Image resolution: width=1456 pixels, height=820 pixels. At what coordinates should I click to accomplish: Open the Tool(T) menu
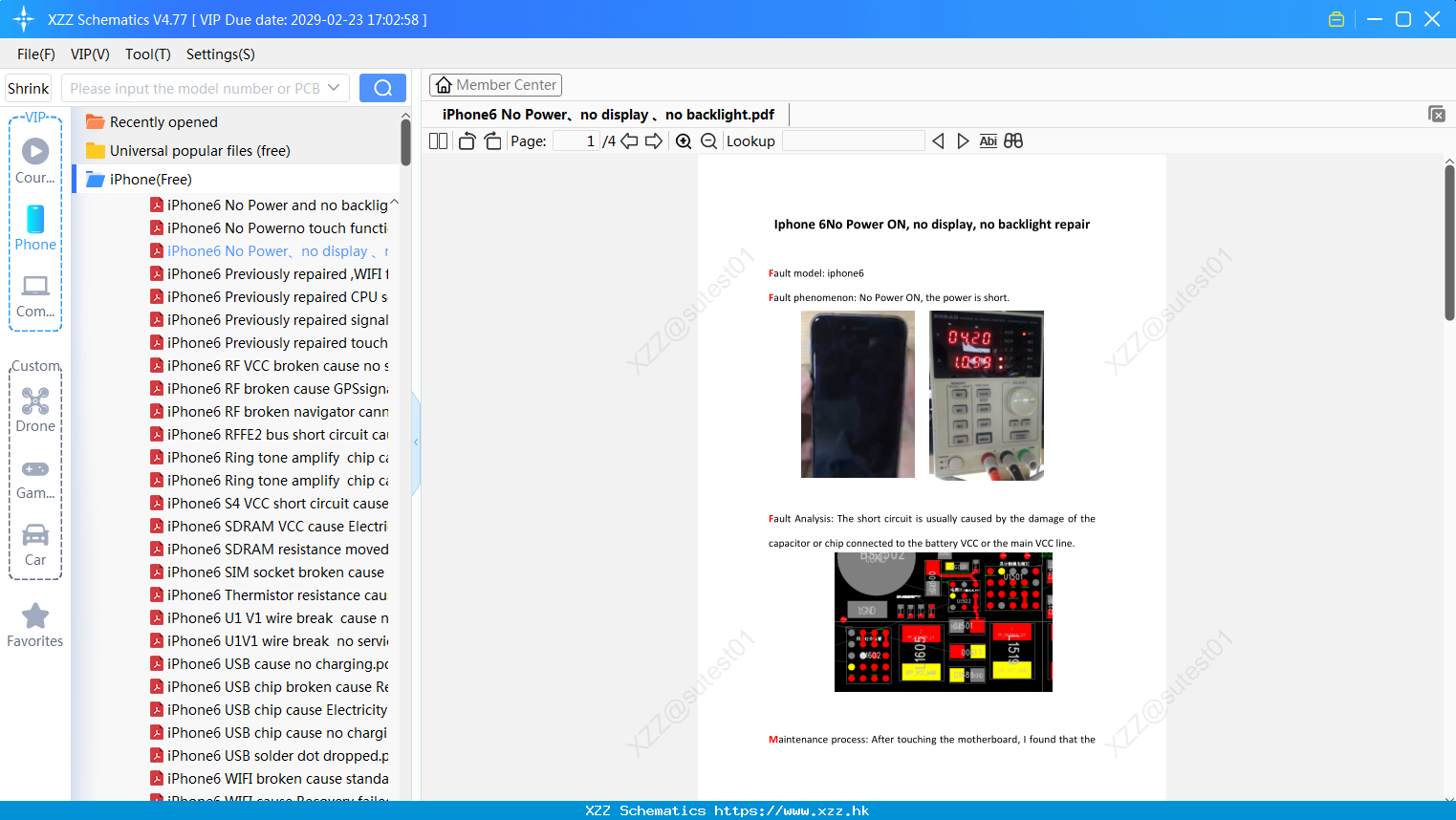(x=148, y=54)
